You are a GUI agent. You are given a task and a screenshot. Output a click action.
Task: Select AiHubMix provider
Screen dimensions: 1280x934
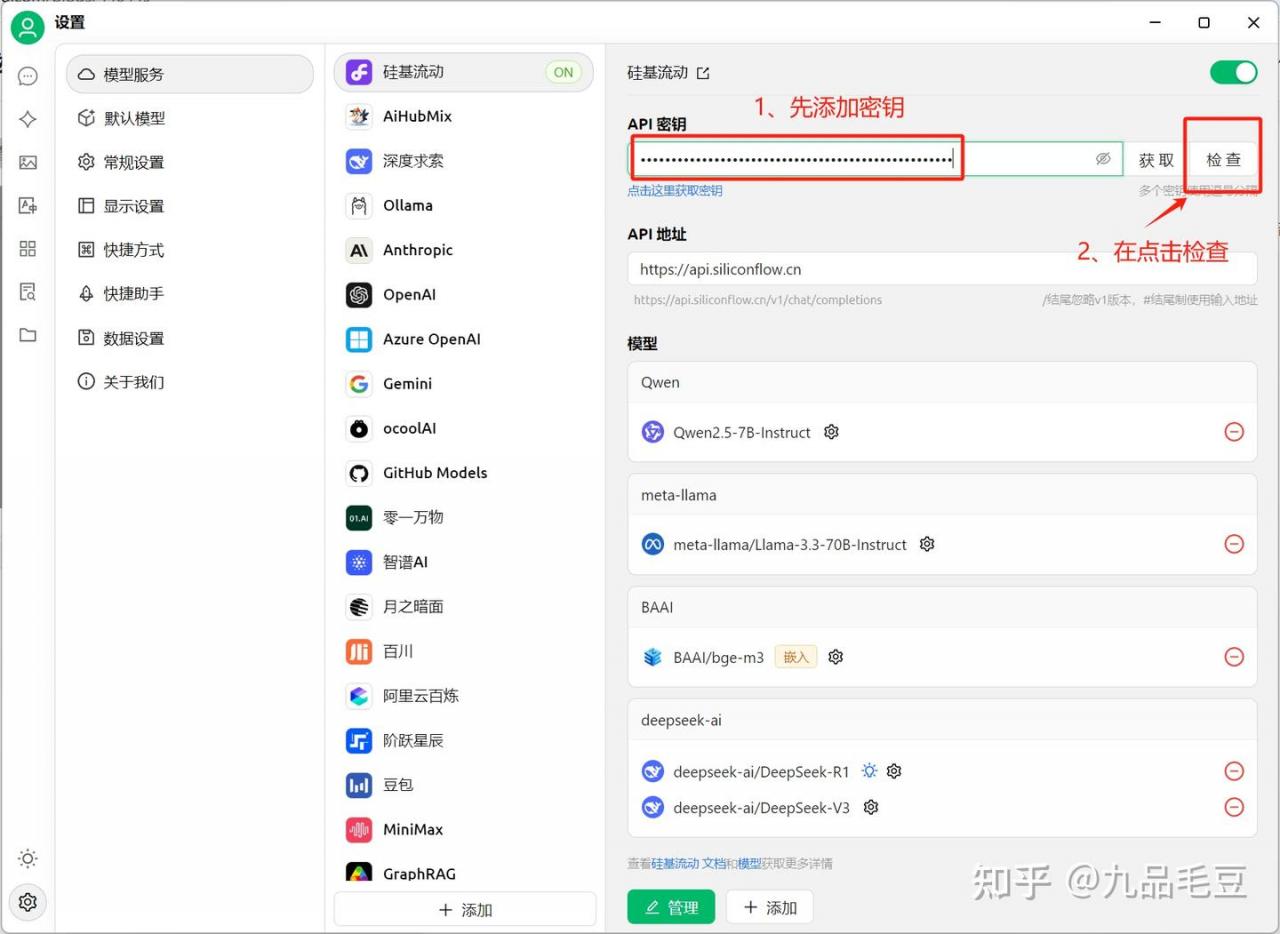click(464, 116)
